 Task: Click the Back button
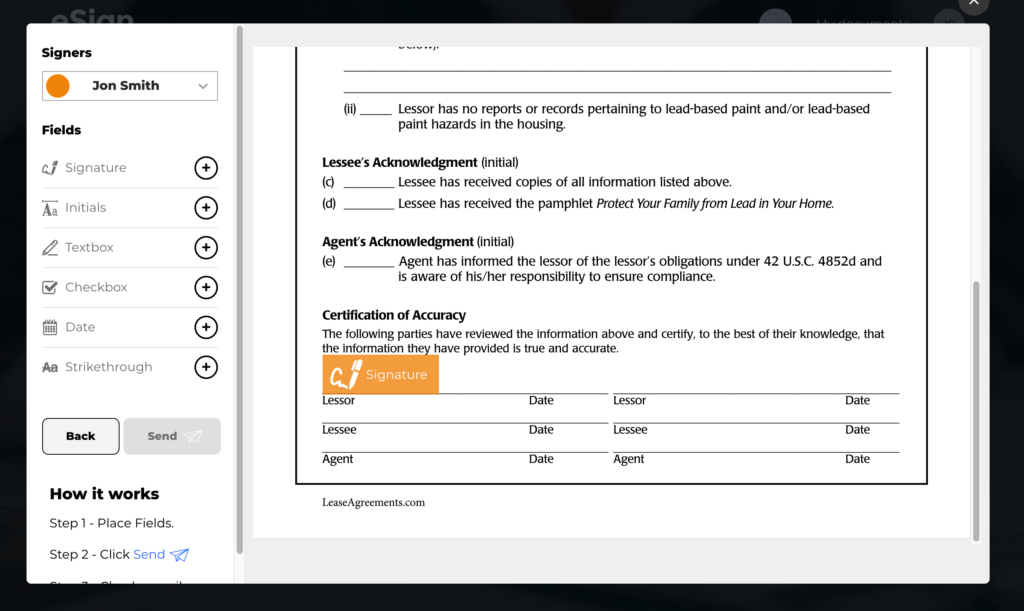(x=80, y=436)
